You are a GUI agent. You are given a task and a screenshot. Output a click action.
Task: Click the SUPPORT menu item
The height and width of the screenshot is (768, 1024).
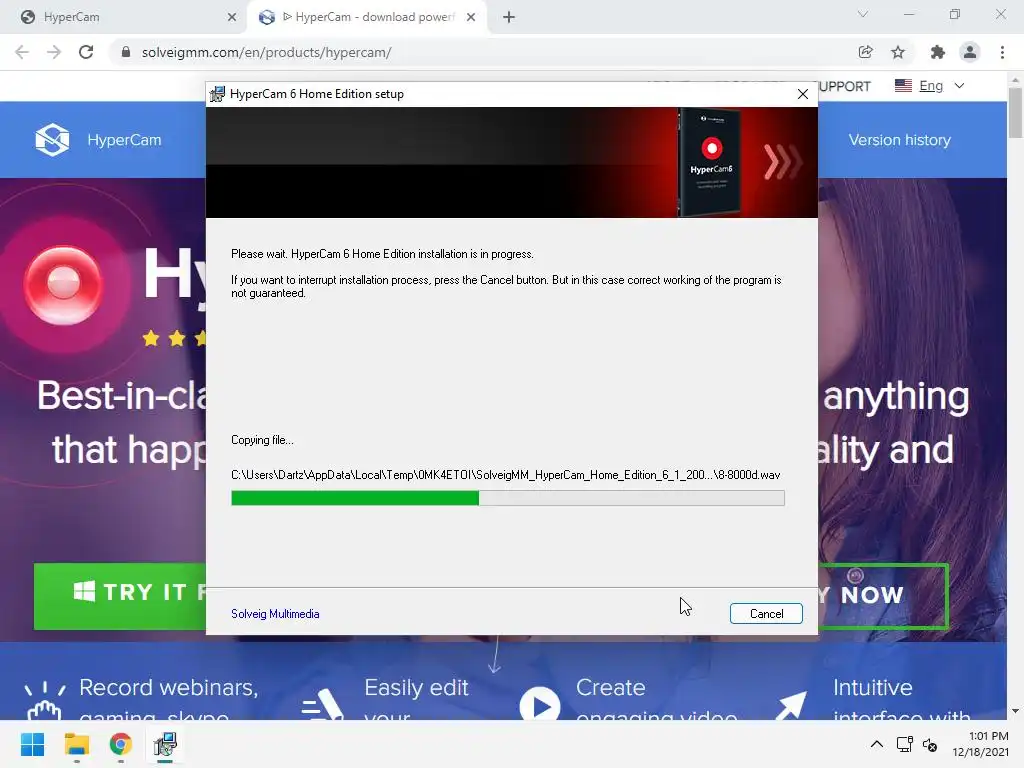pos(844,86)
